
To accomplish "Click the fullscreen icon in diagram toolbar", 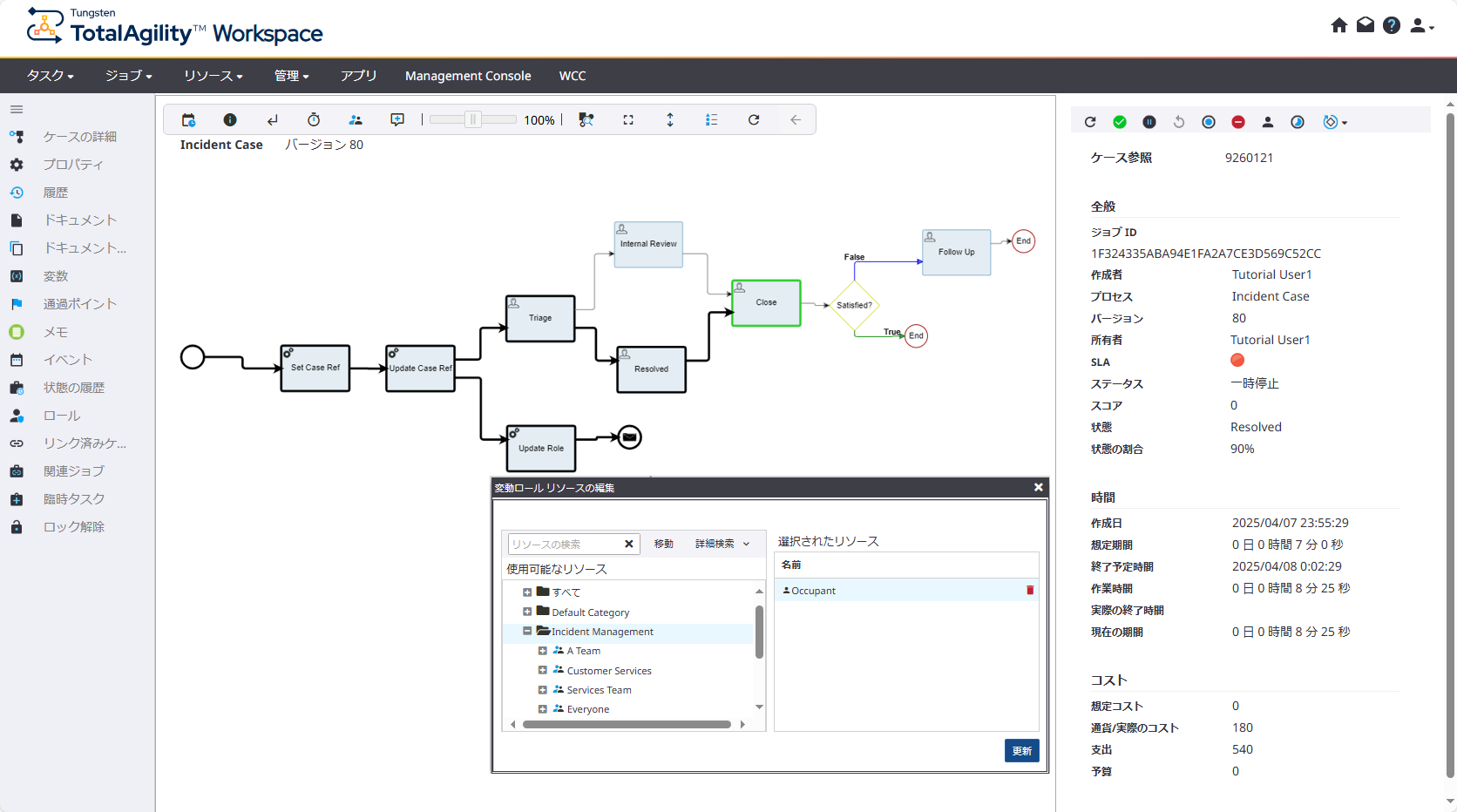I will (x=628, y=120).
